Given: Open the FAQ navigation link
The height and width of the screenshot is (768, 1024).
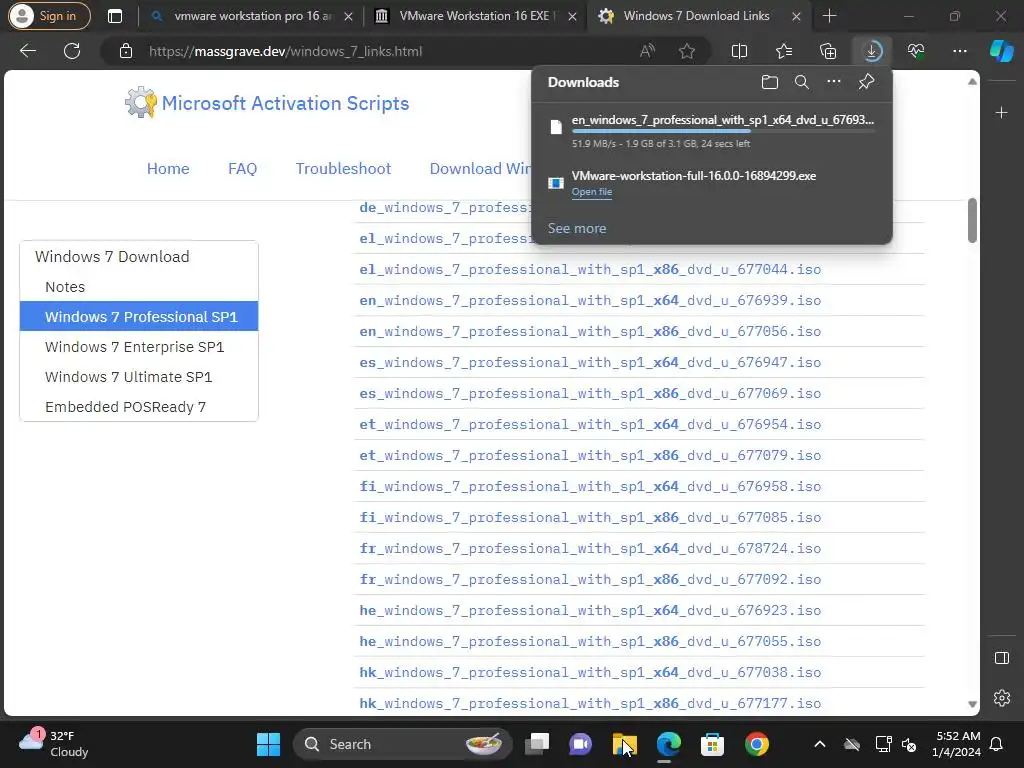Looking at the screenshot, I should pyautogui.click(x=242, y=168).
